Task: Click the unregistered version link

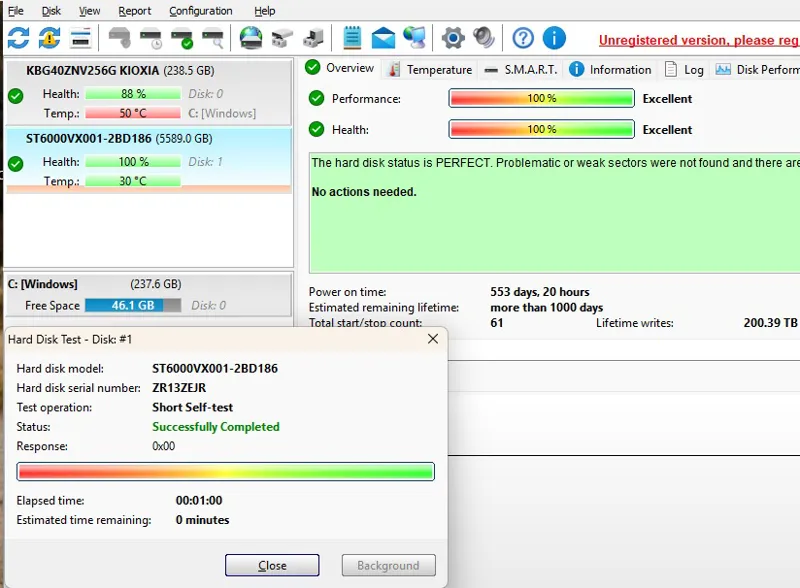Action: (x=698, y=41)
